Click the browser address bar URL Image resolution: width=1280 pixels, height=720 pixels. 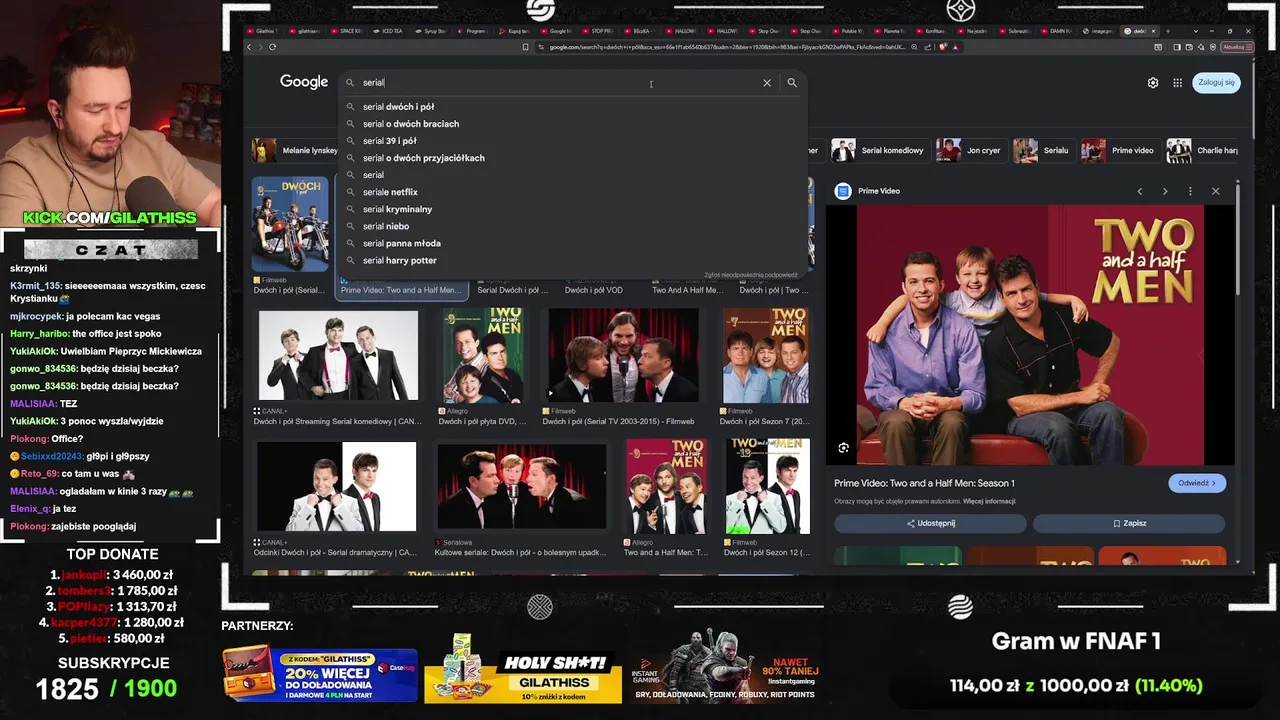click(x=727, y=47)
